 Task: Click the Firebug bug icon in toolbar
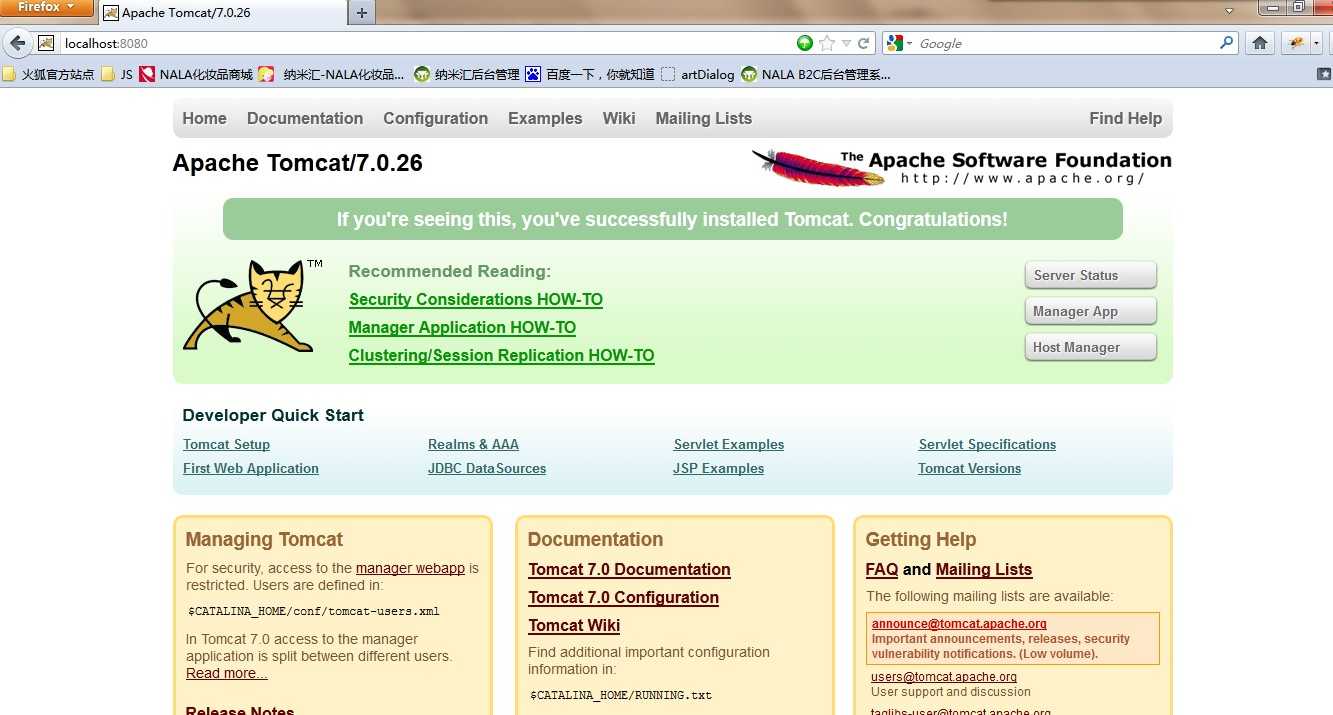[1297, 43]
